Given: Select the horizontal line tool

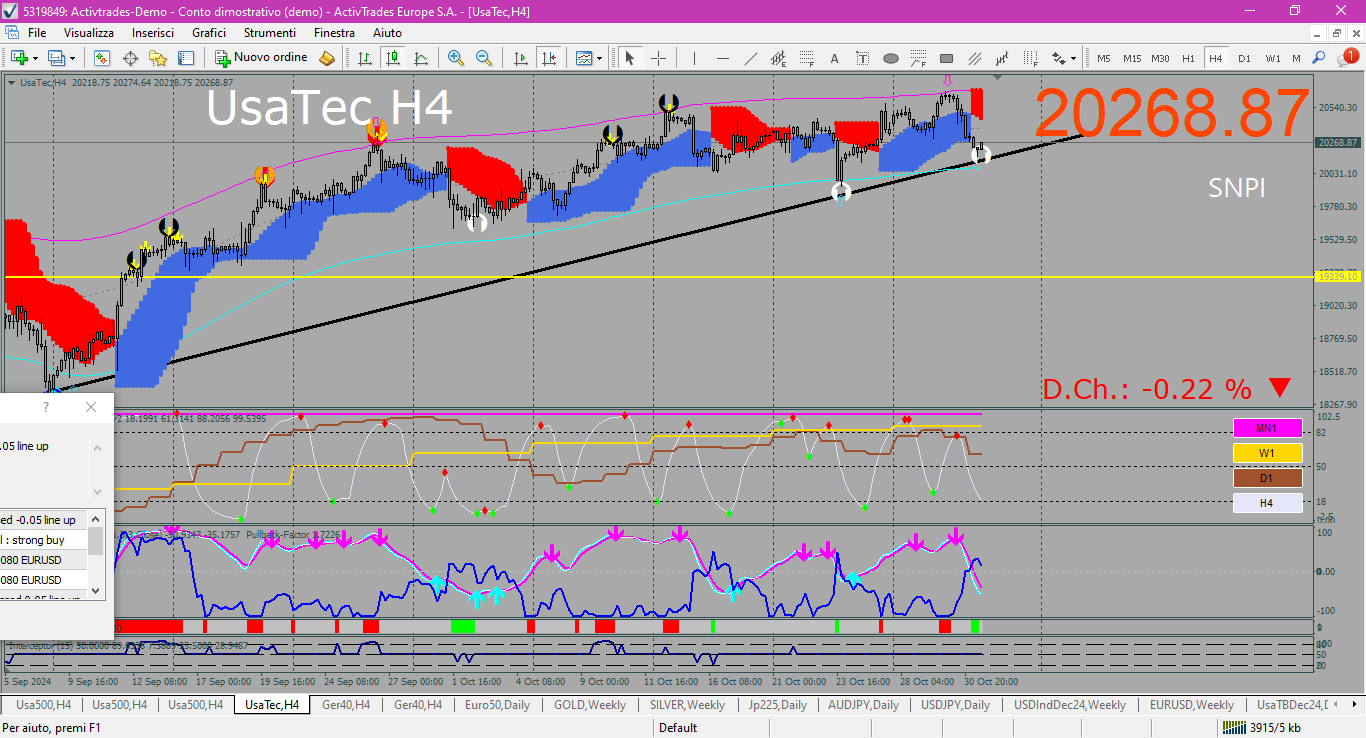Looking at the screenshot, I should coord(723,58).
